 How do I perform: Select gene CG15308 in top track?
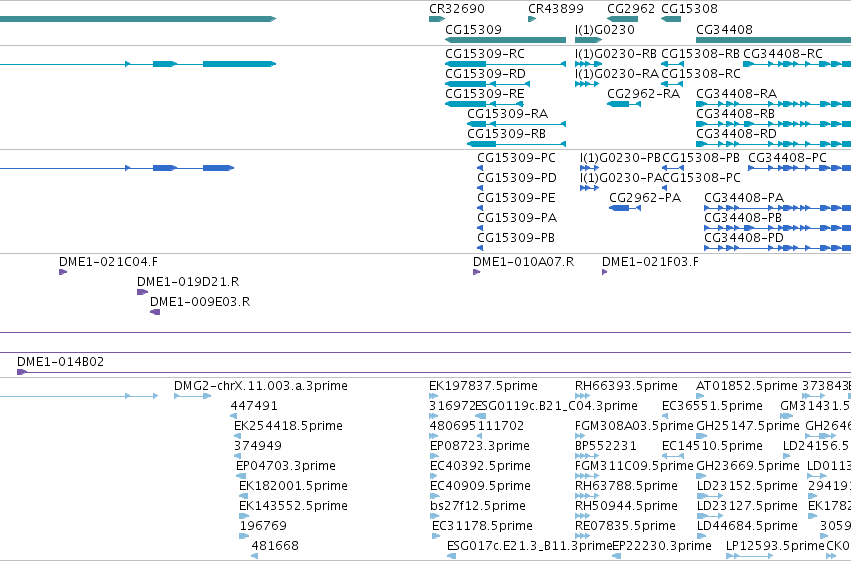(671, 19)
